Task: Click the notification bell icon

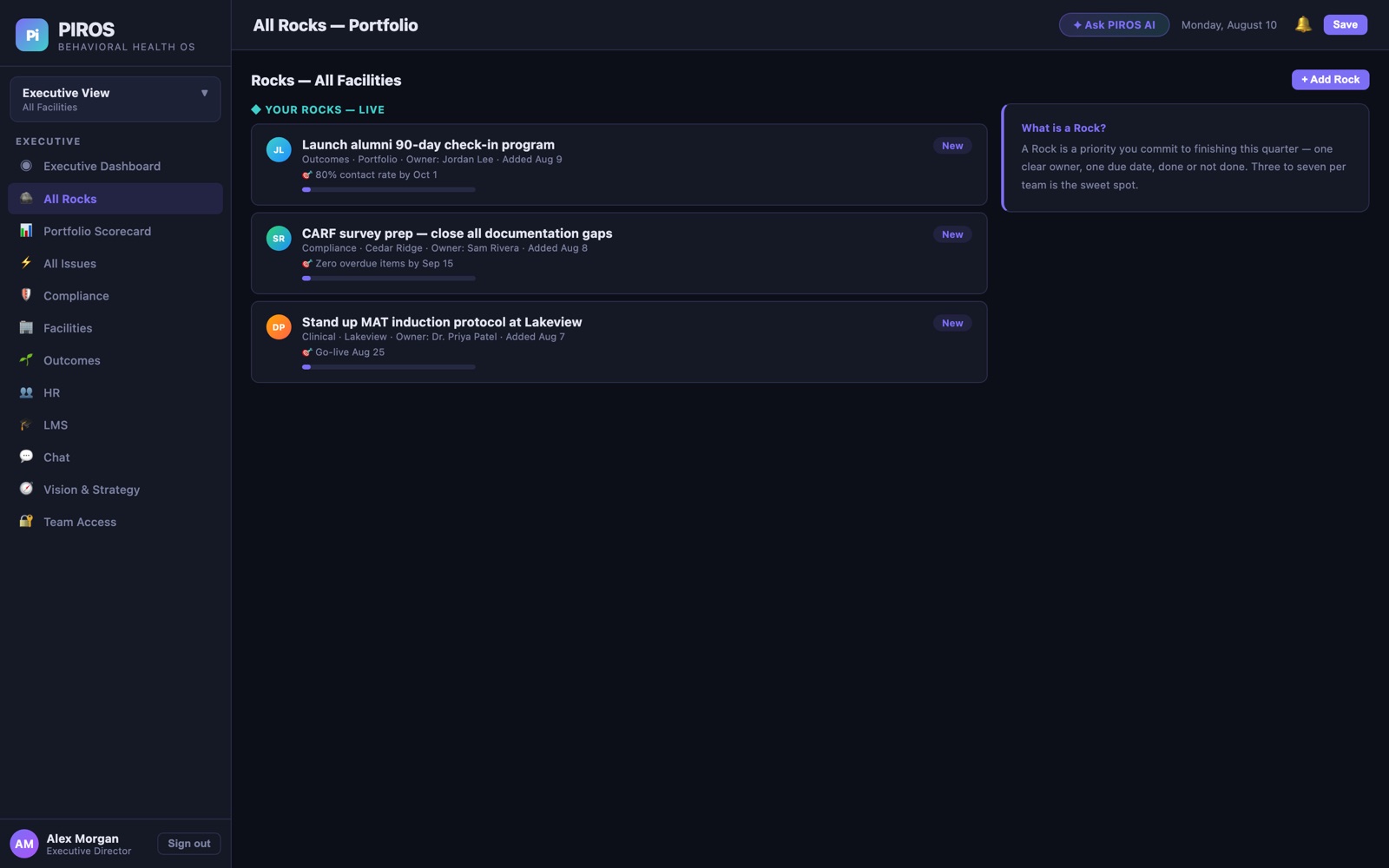Action: (x=1303, y=24)
